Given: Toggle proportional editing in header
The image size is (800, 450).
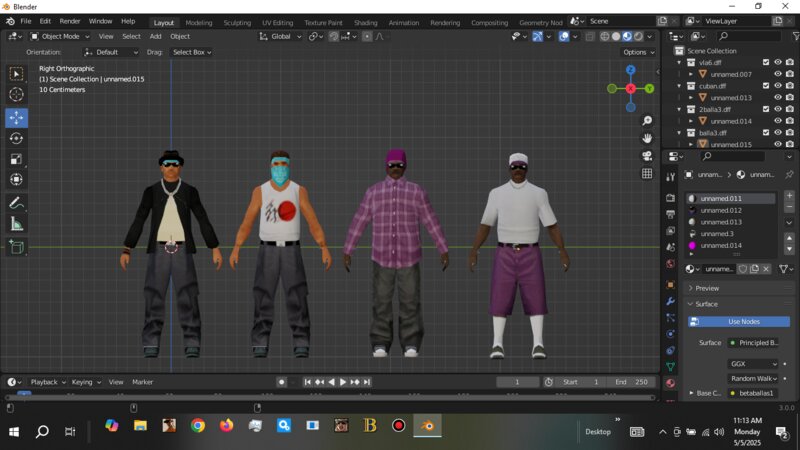Looking at the screenshot, I should (x=367, y=36).
